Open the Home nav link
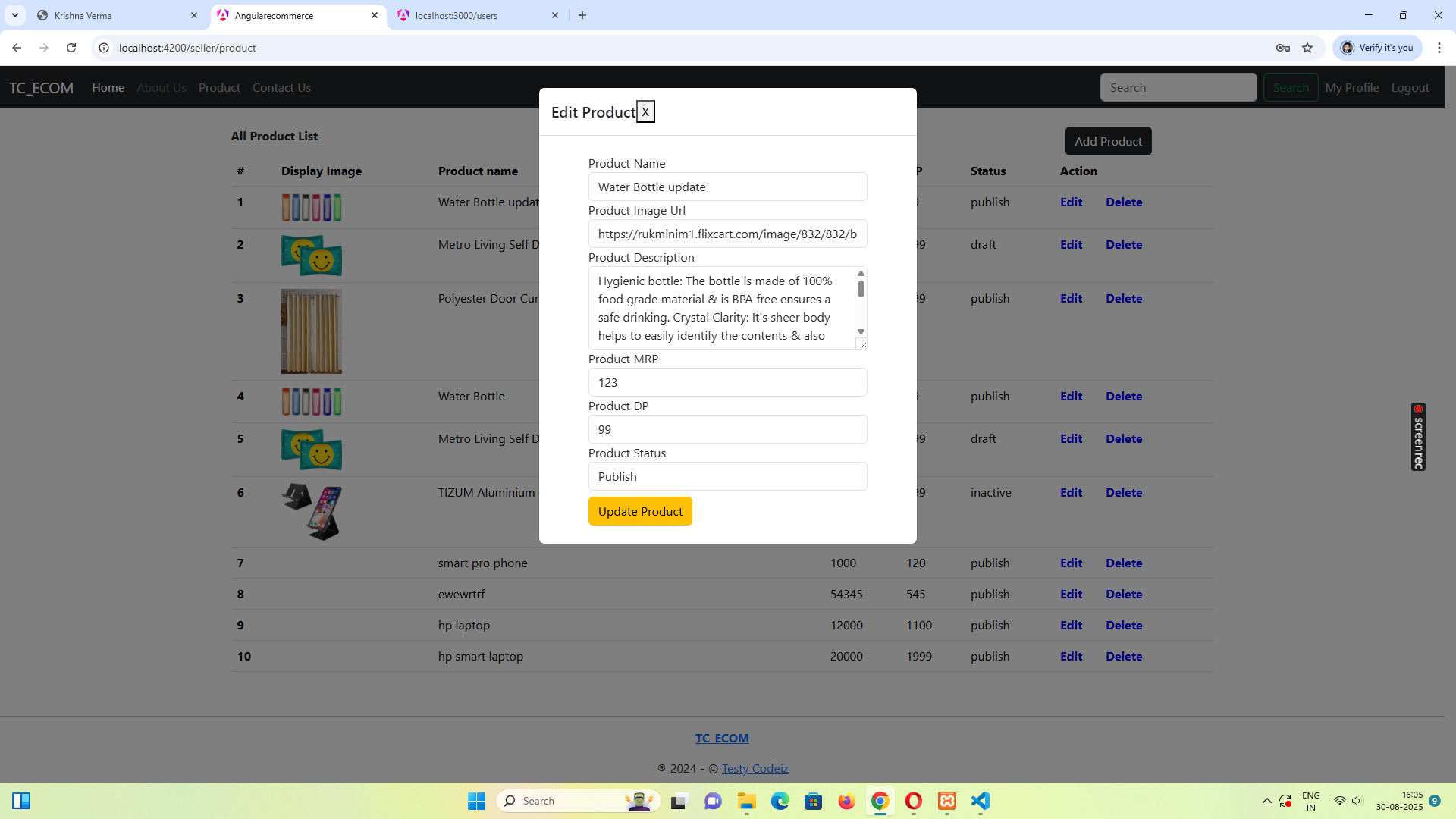Screen dimensions: 1456x819 coord(108,87)
